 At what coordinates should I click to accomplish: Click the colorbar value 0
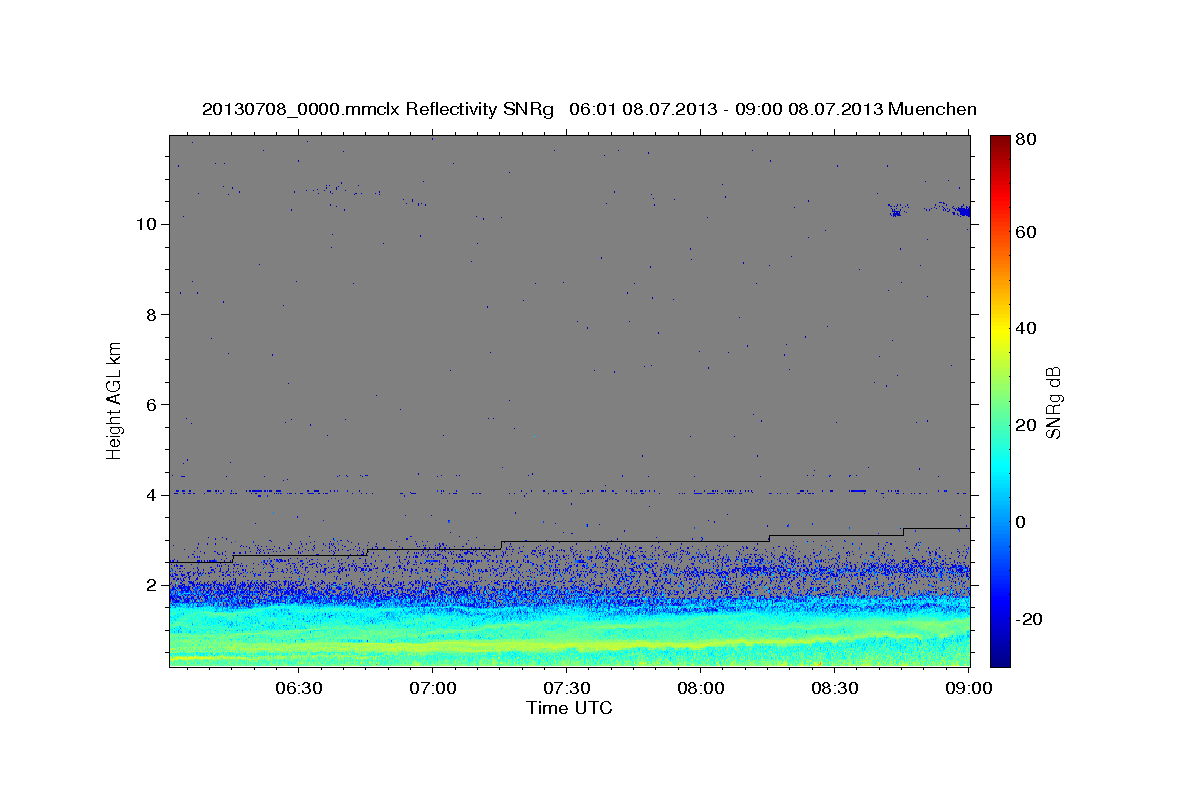coord(1021,522)
